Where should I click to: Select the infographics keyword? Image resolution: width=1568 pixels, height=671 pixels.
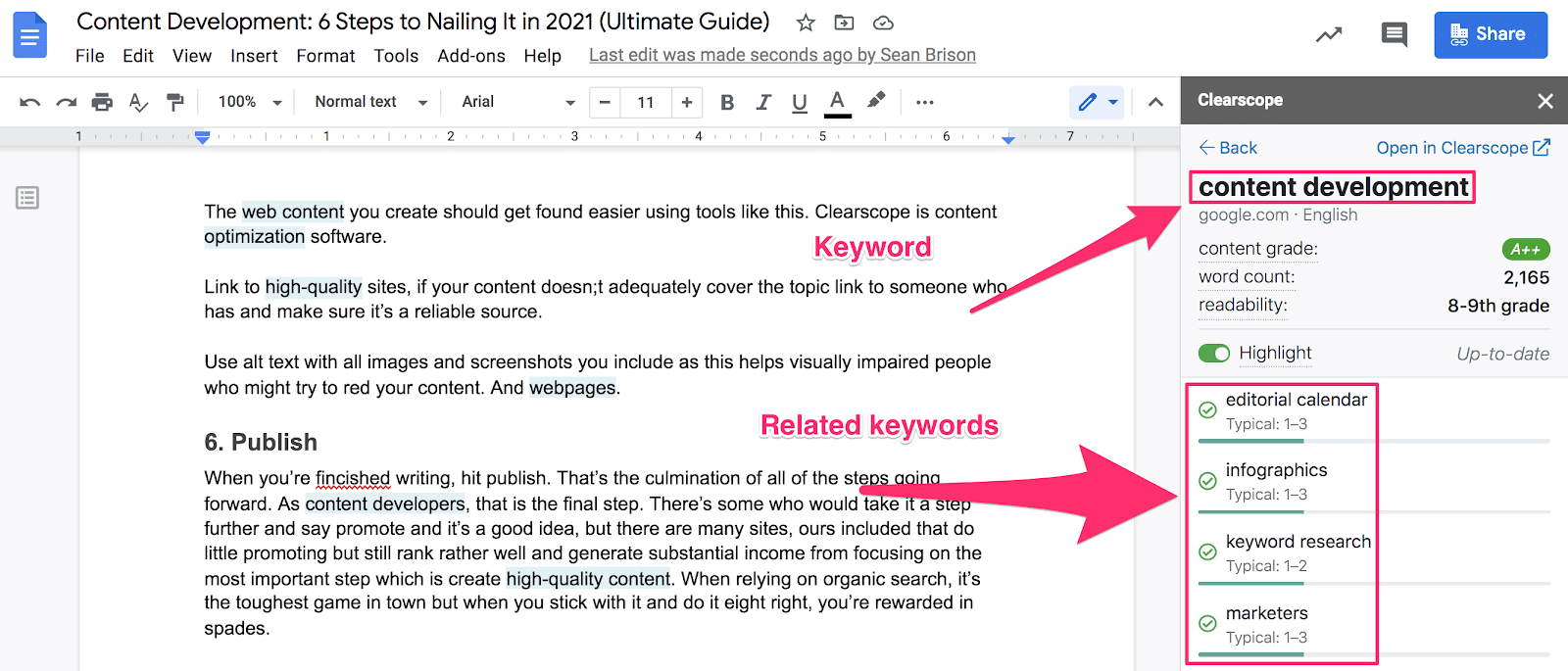(1276, 470)
